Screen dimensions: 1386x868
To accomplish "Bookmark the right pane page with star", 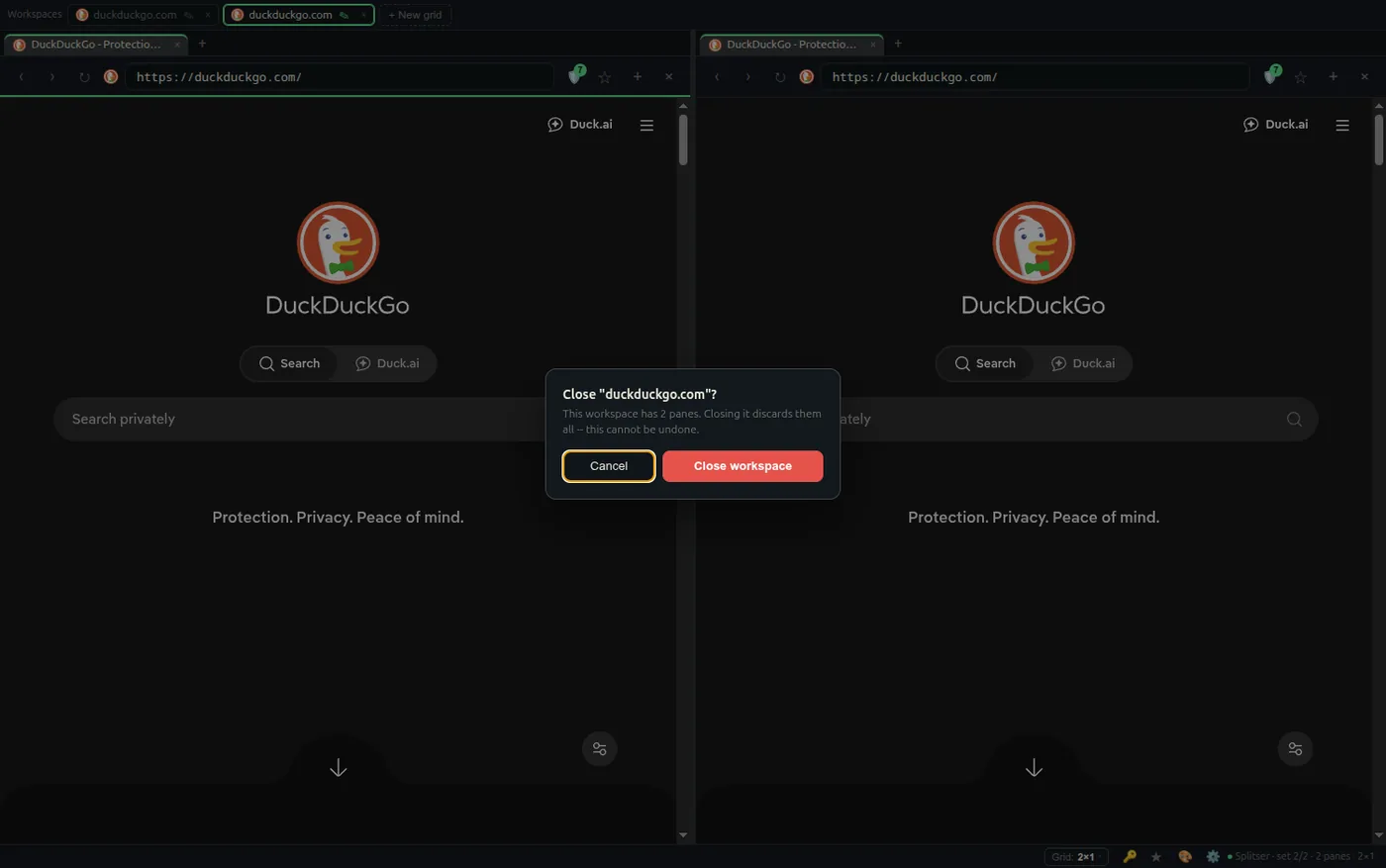I will [x=1301, y=76].
